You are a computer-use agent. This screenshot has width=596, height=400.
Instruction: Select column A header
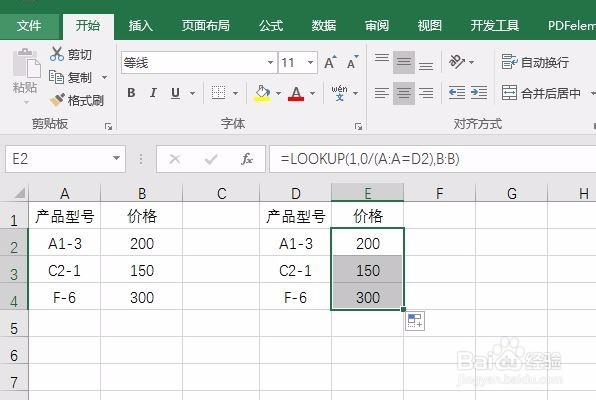[65, 193]
